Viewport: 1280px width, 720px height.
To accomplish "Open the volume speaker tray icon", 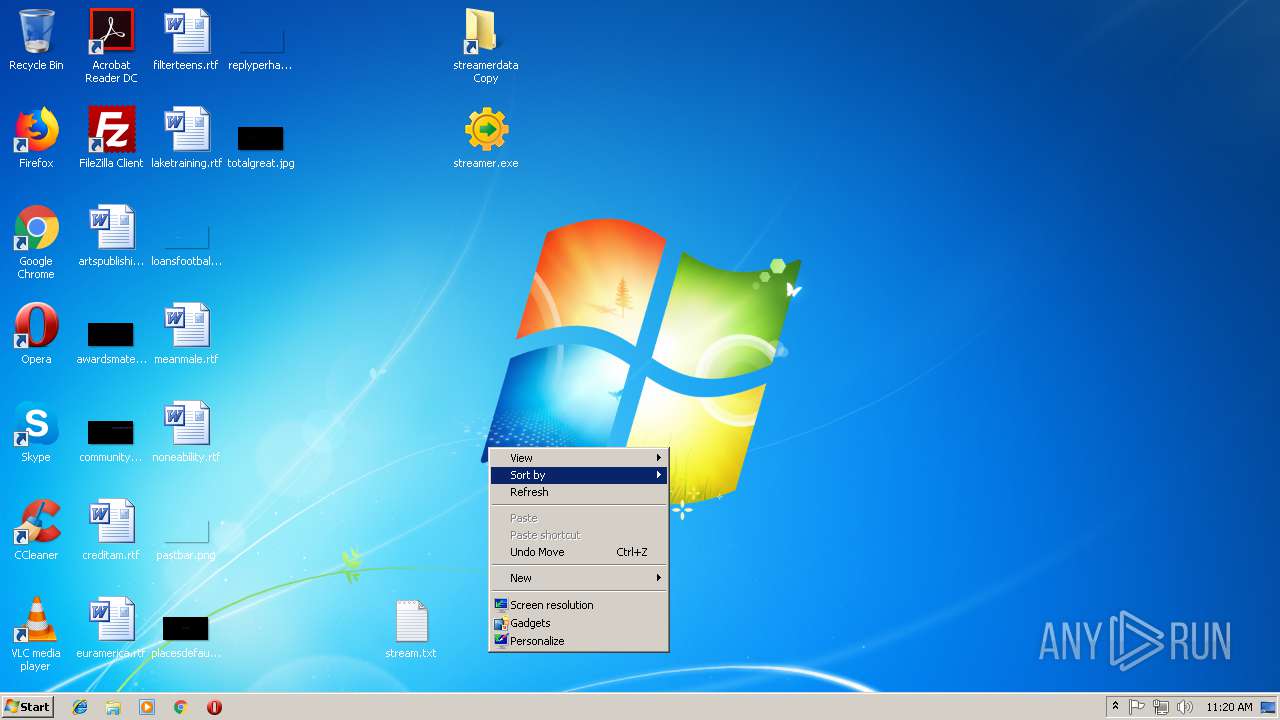I will pyautogui.click(x=1185, y=707).
